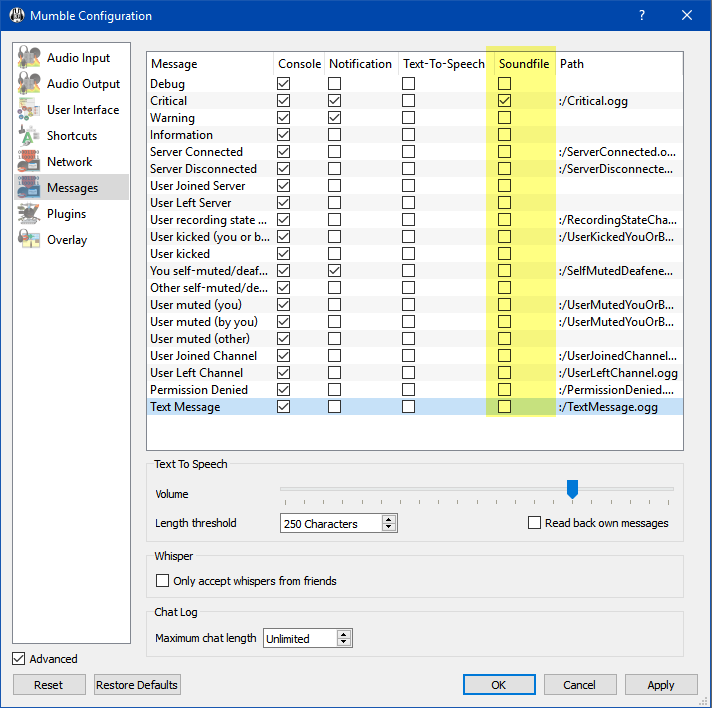Toggle Console for Server Disconnected row
This screenshot has width=712, height=708.
click(x=283, y=168)
